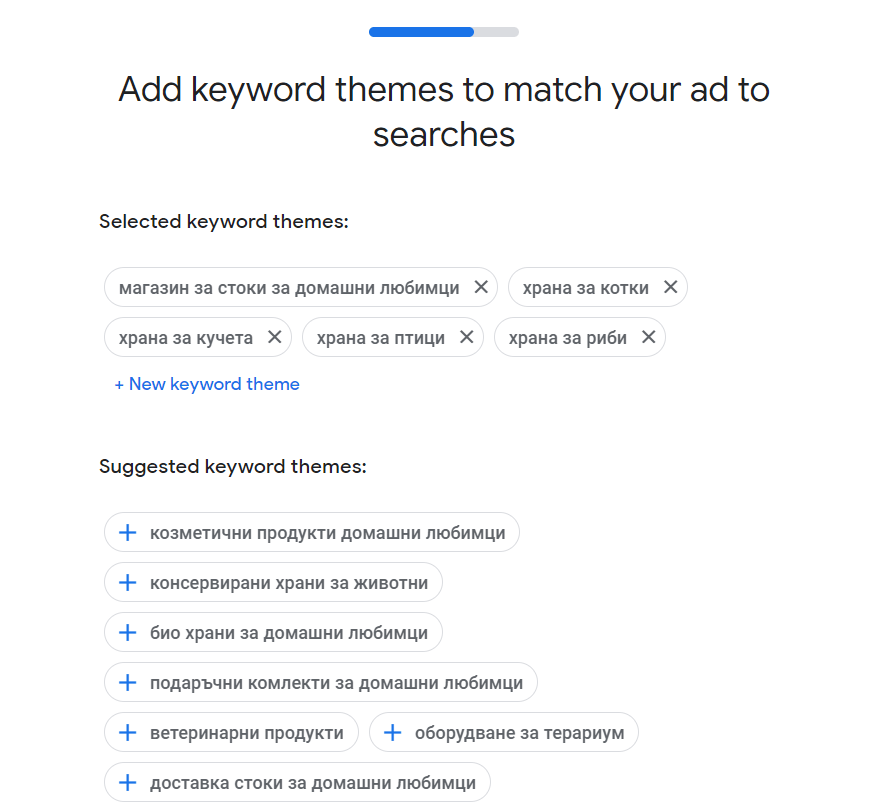Select the 'храна за котки' chip label
The image size is (881, 803).
585,288
